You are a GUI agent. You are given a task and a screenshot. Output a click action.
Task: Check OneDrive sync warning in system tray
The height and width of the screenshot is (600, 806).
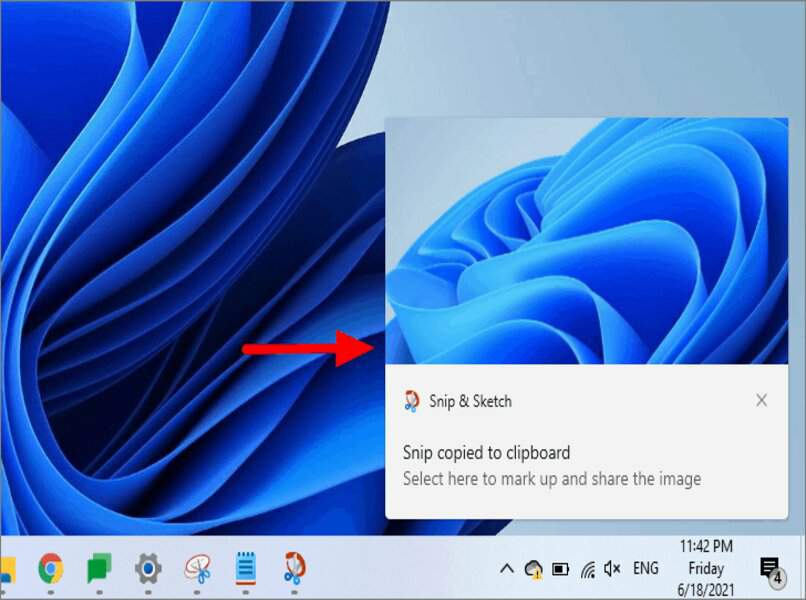536,569
